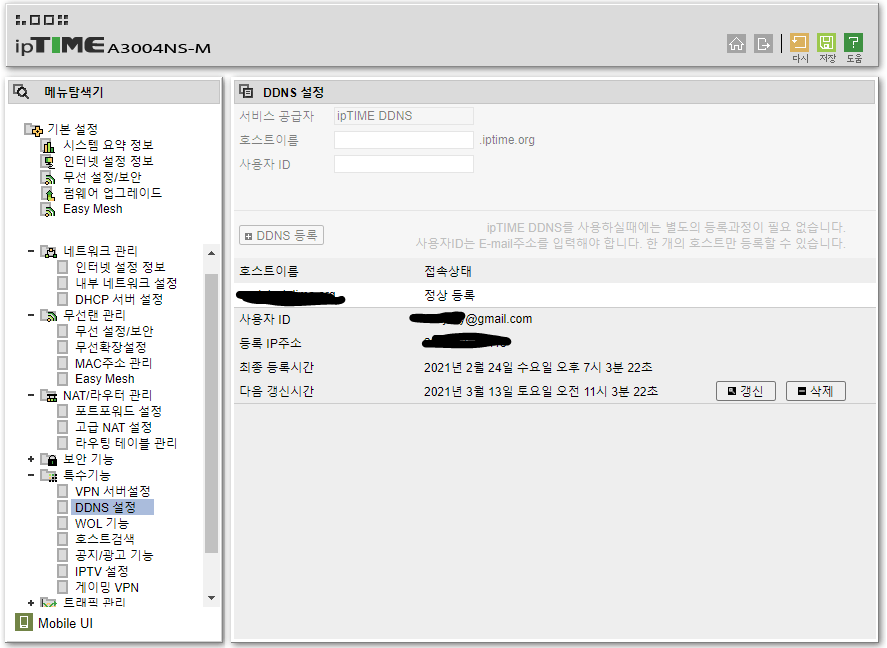Click the menu scrollbar down arrow
This screenshot has height=648, width=887.
pos(212,598)
